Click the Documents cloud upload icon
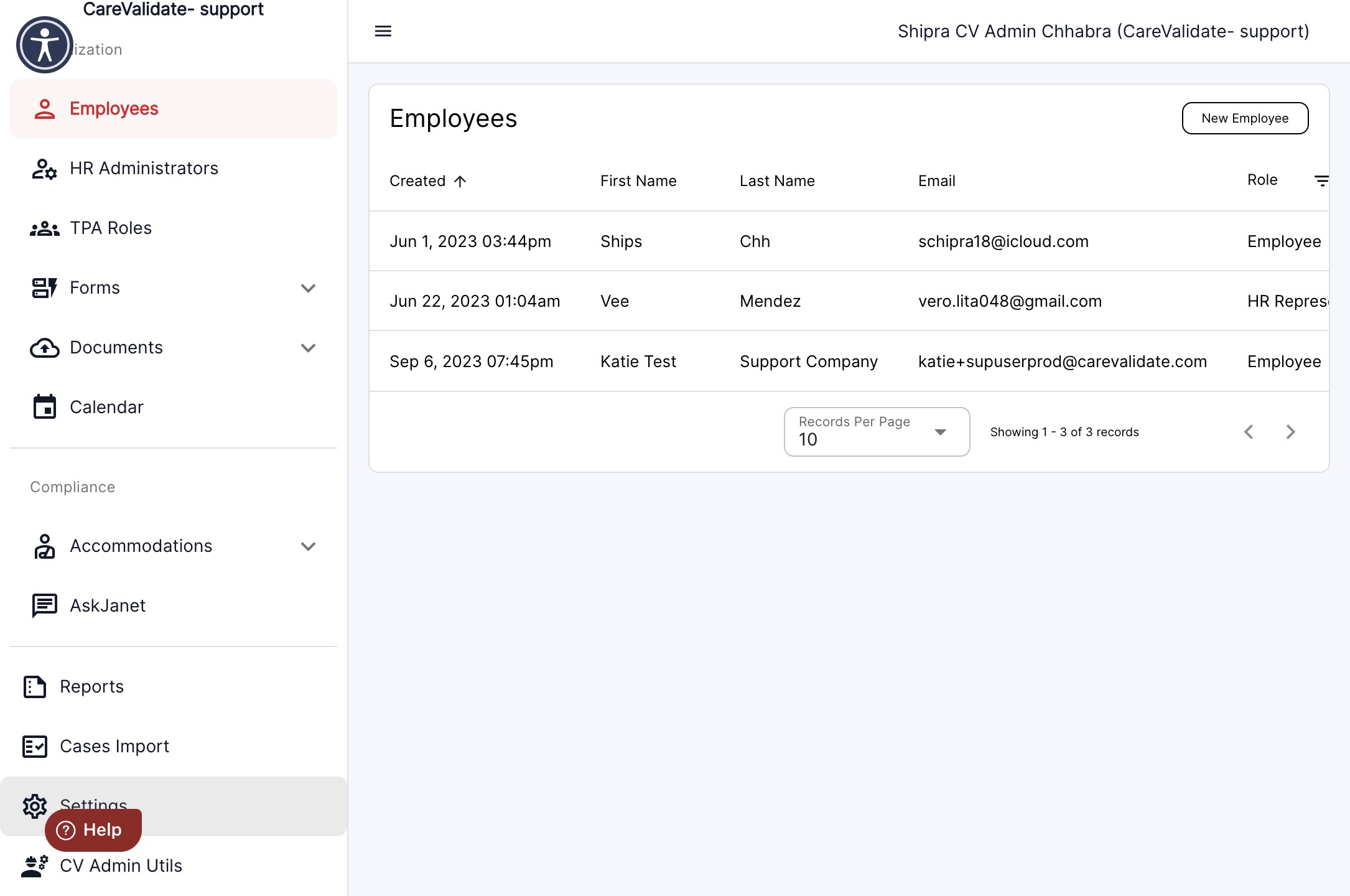Viewport: 1350px width, 896px height. 44,348
